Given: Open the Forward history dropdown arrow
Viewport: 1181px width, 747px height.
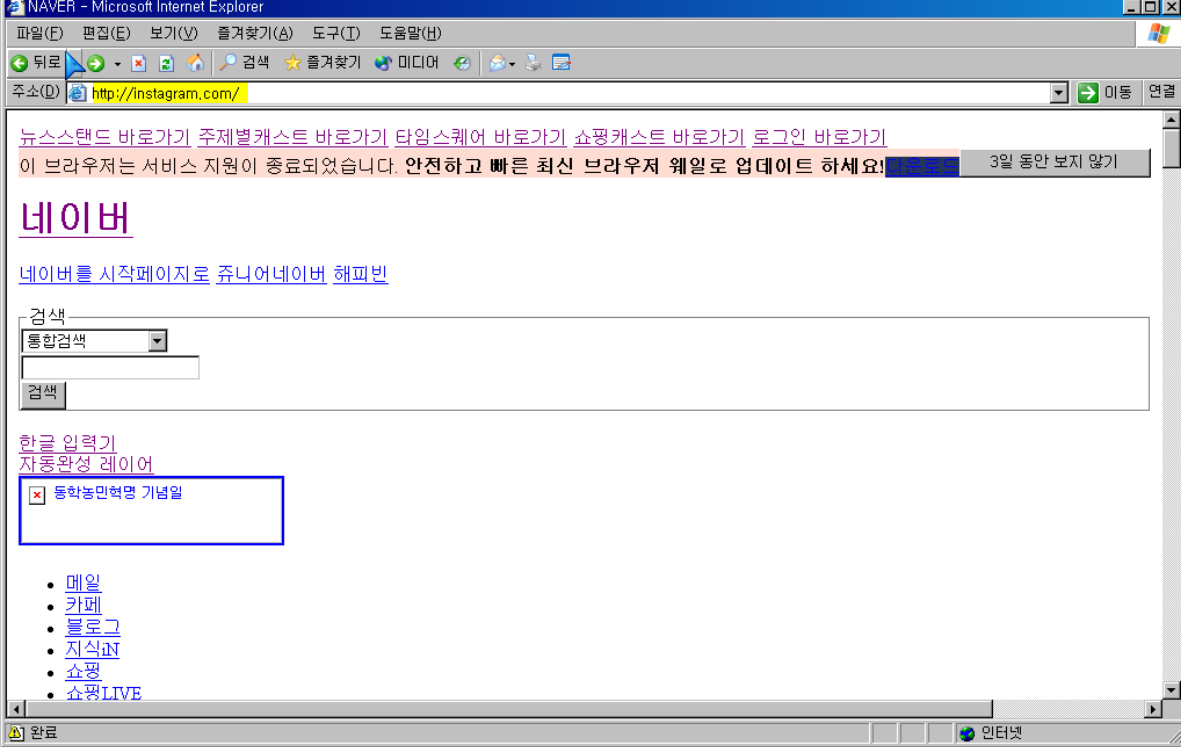Looking at the screenshot, I should pos(117,64).
